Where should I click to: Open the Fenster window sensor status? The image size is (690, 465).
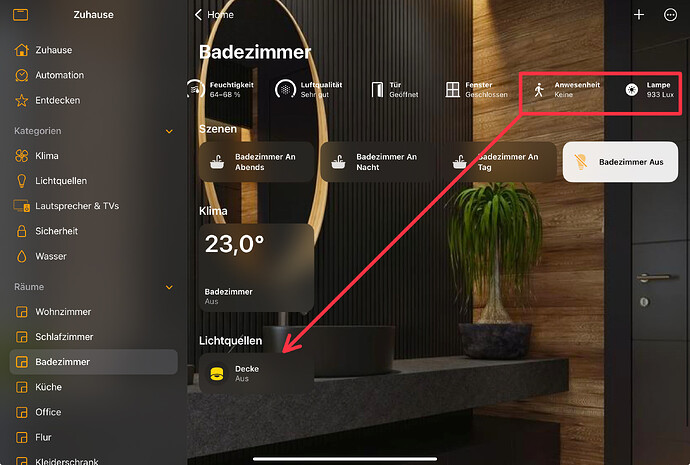click(476, 89)
